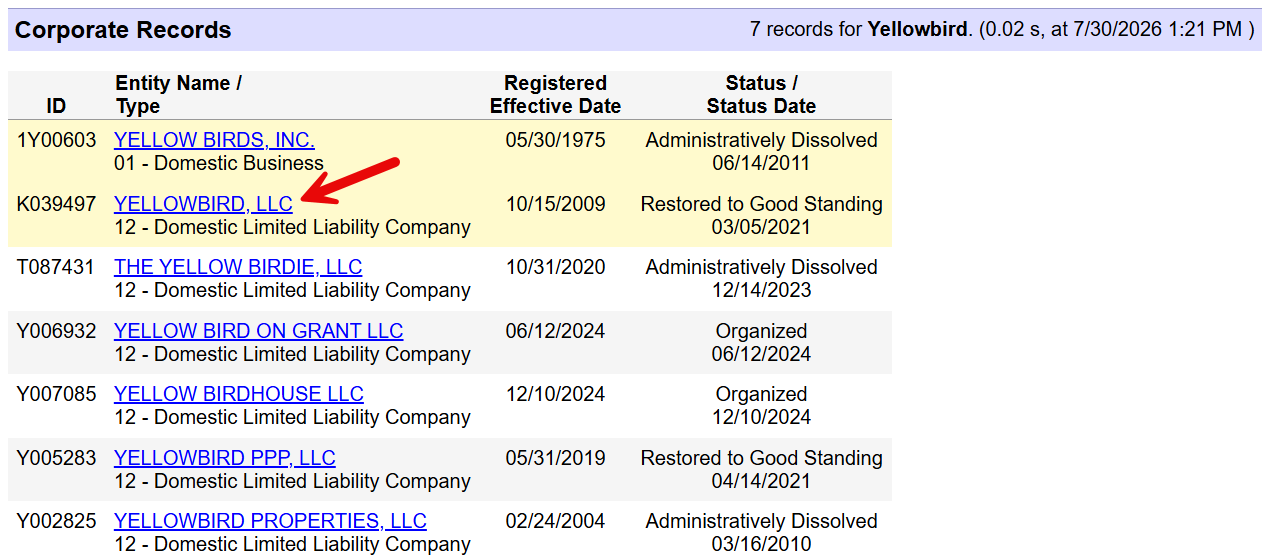Open YELLOWBIRD PROPERTIES, LLC link
Screen dimensions: 1266x555
coord(270,521)
